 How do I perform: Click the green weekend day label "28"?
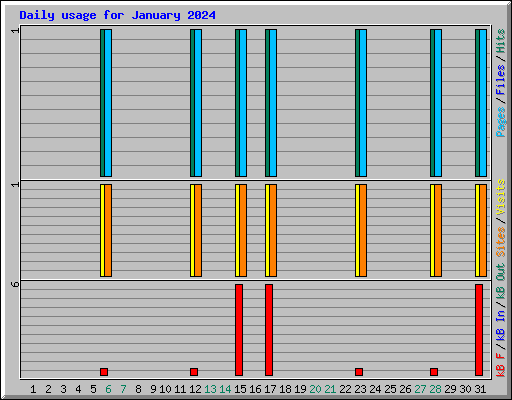[x=435, y=389]
